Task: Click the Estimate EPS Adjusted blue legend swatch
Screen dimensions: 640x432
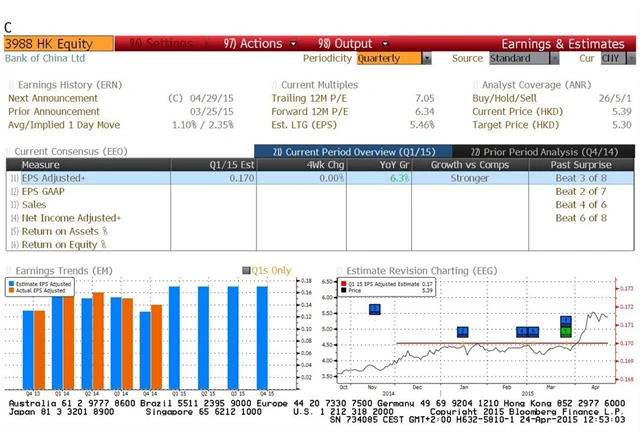Action: tap(11, 283)
